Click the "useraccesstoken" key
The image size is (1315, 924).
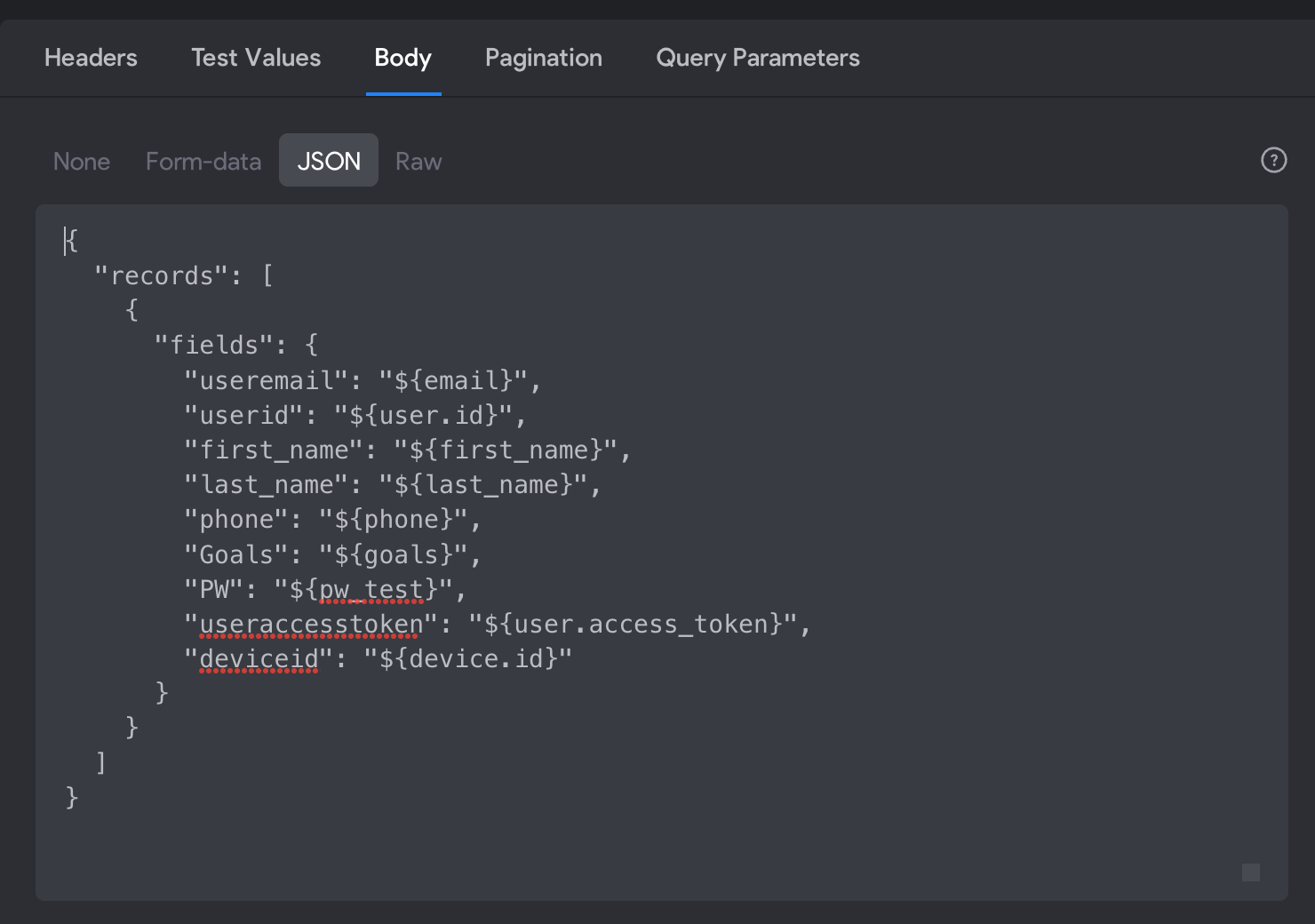pyautogui.click(x=311, y=624)
